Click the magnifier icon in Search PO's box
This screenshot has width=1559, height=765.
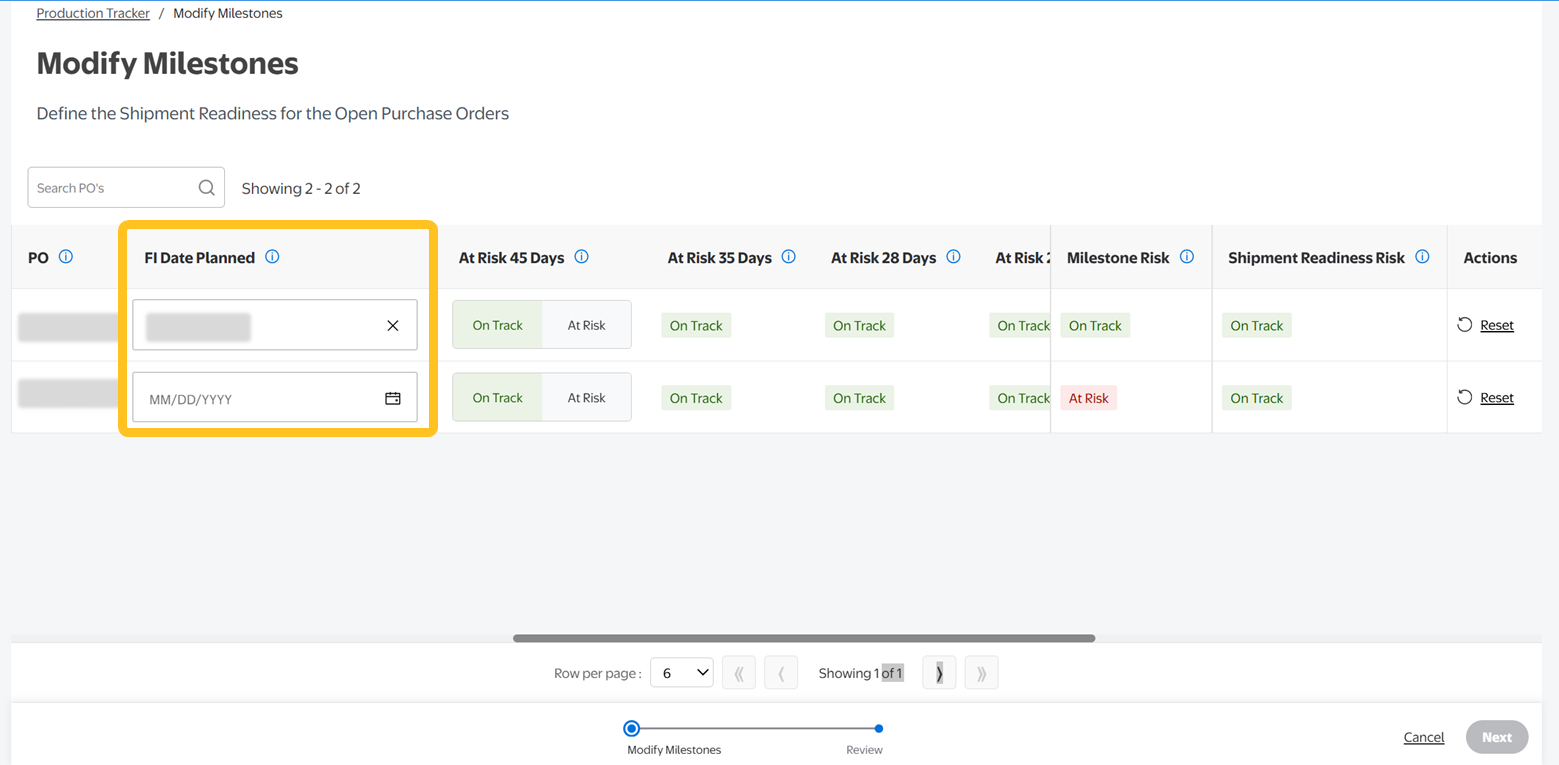click(206, 188)
